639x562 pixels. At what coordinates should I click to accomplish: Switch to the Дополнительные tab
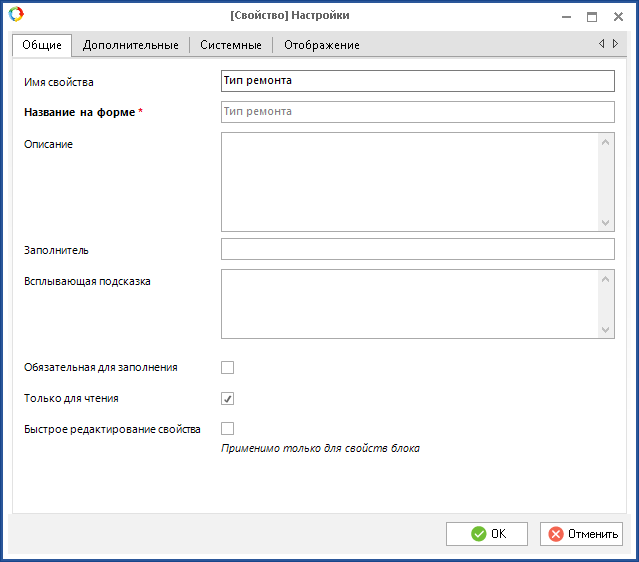click(x=130, y=45)
